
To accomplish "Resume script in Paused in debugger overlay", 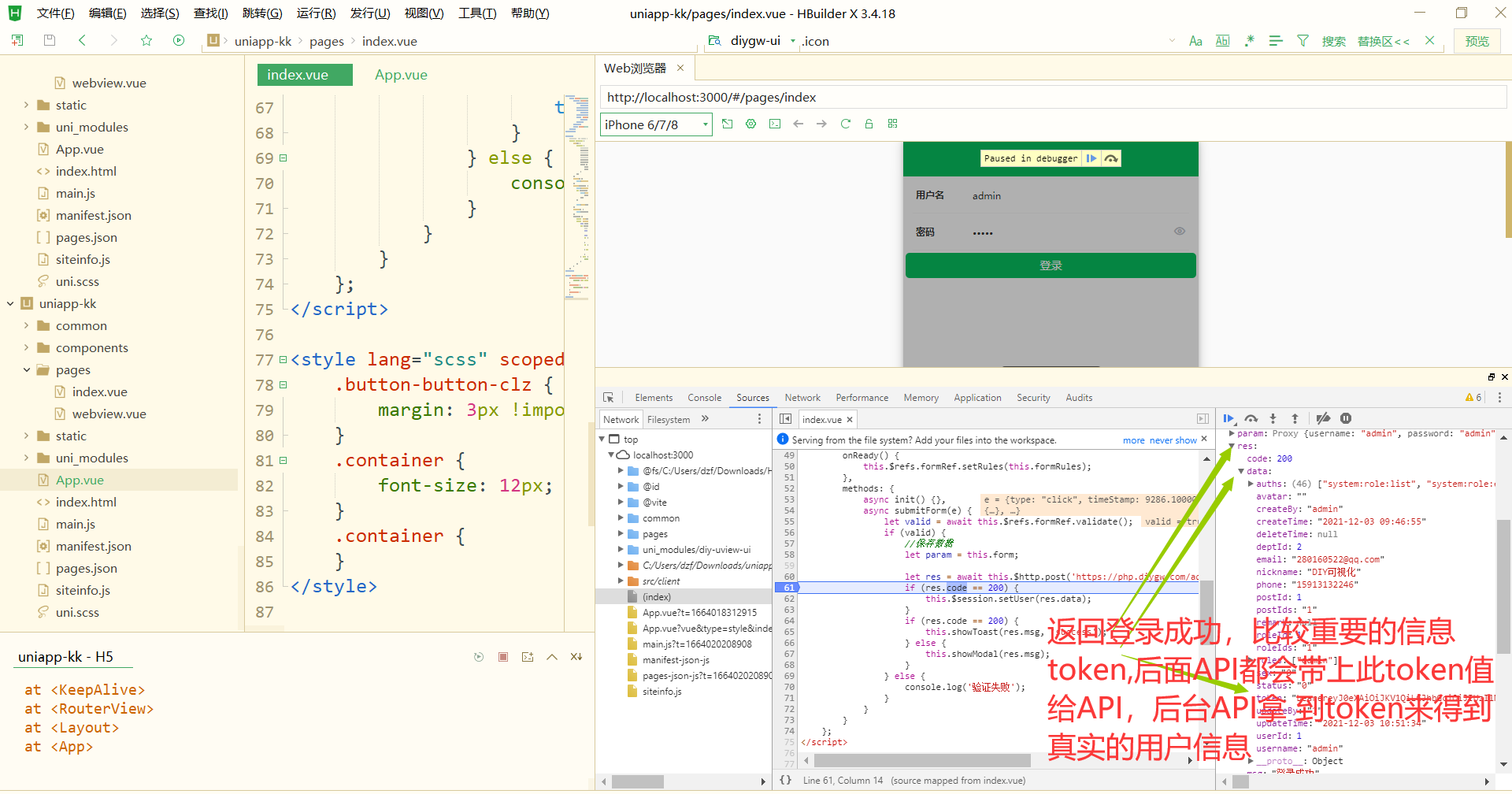I will coord(1091,158).
